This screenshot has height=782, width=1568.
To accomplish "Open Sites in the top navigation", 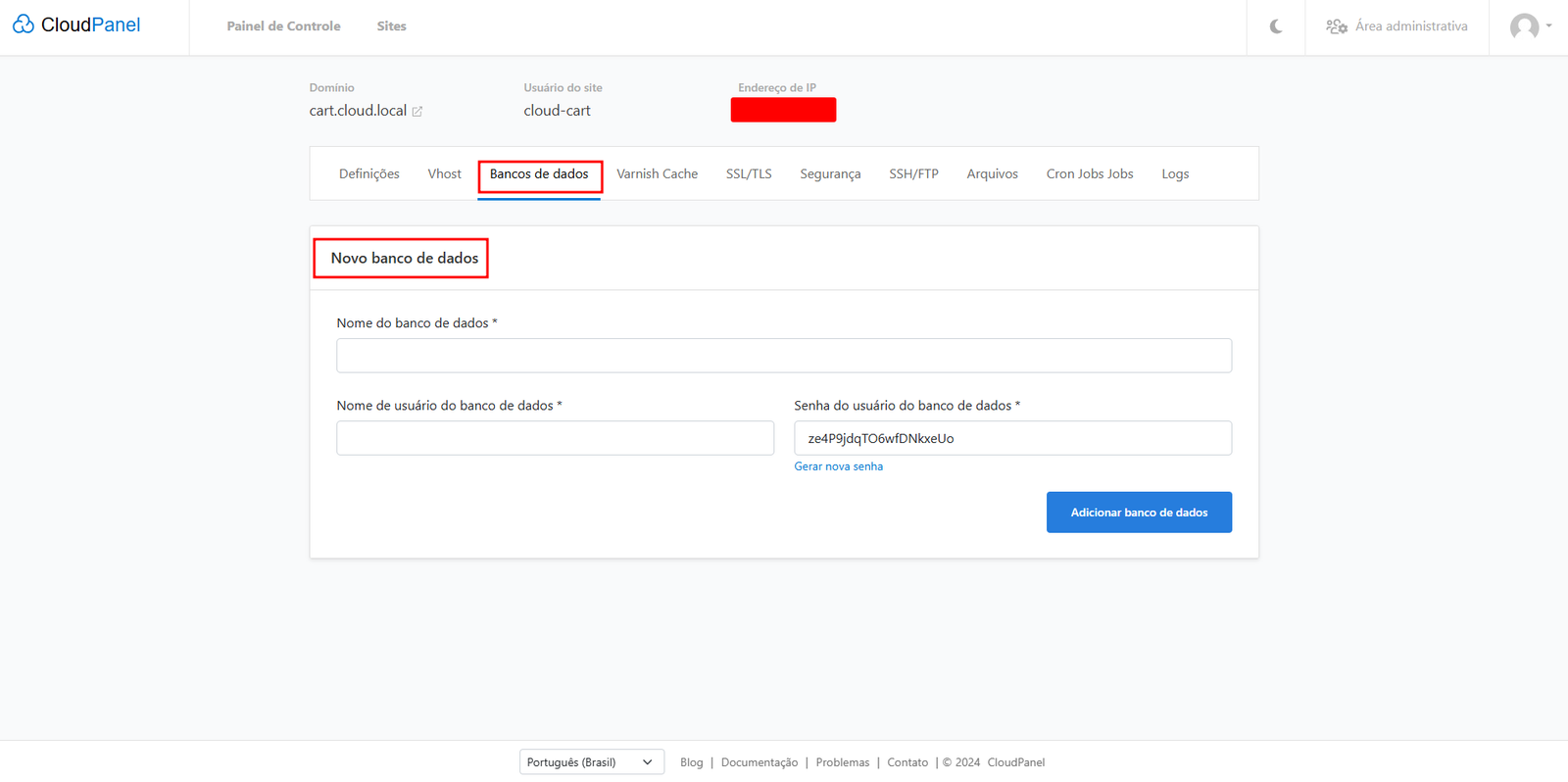I will click(391, 26).
